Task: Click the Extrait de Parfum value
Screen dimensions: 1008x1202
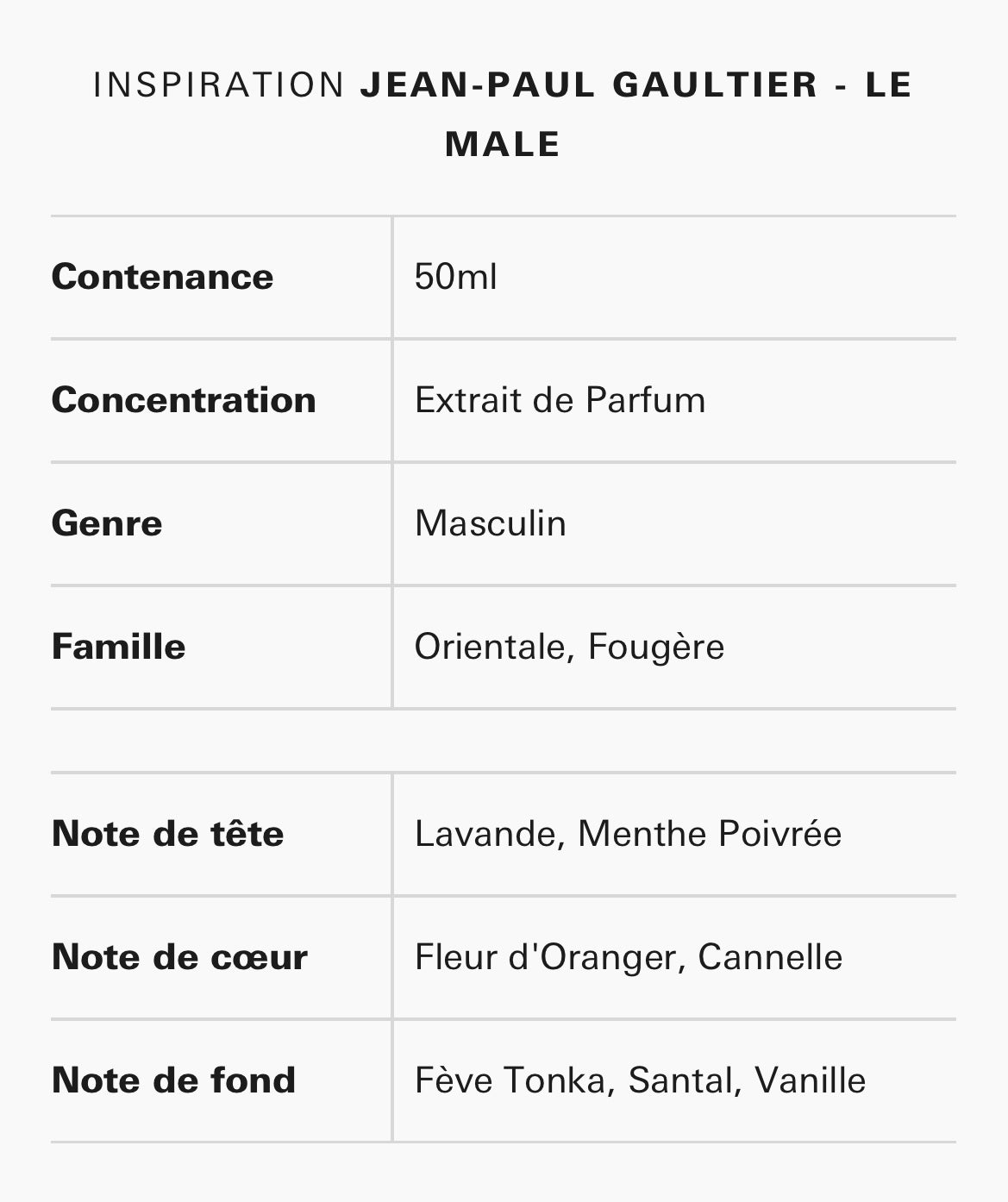Action: click(x=560, y=400)
